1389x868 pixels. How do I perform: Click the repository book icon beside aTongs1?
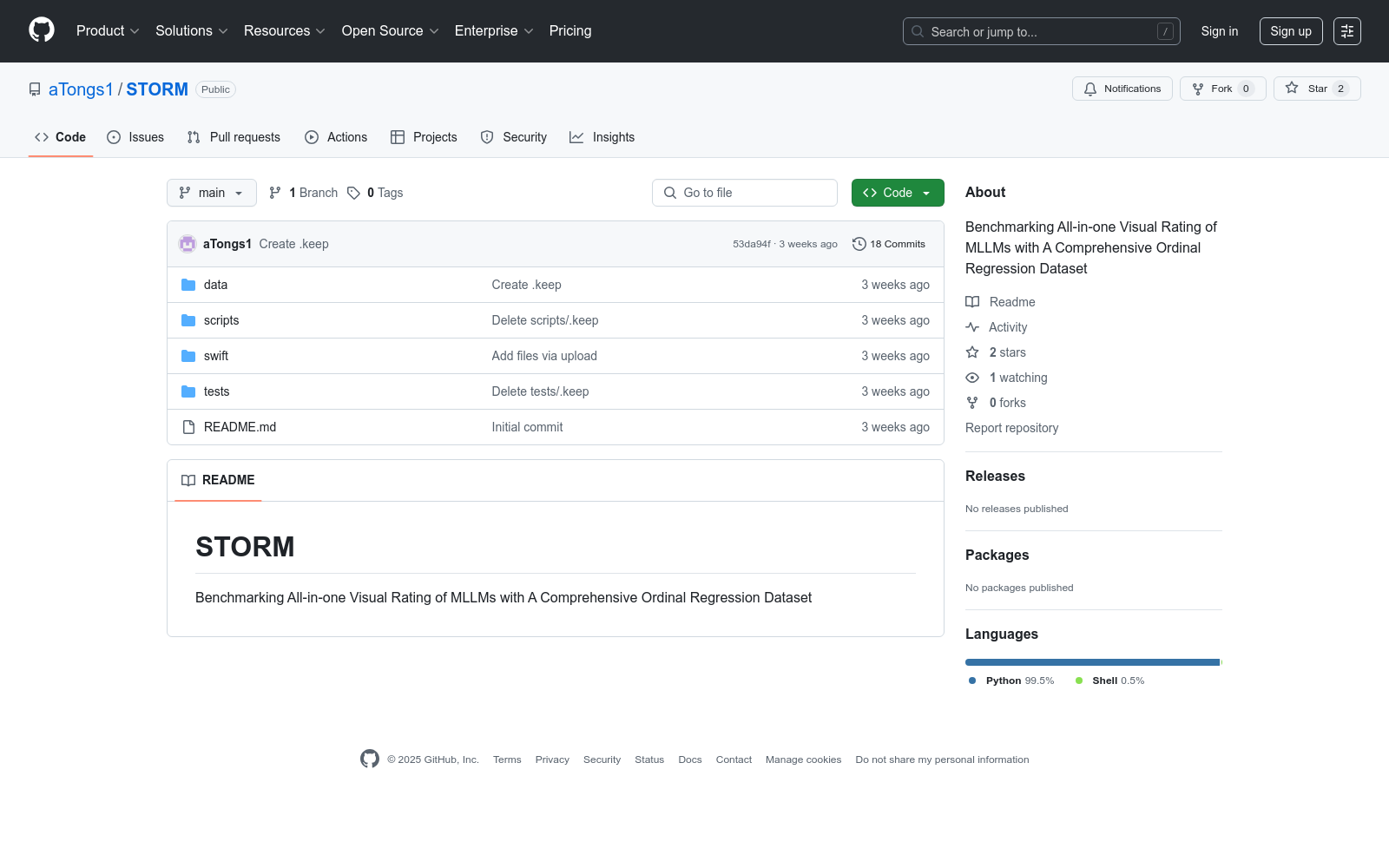pyautogui.click(x=35, y=89)
